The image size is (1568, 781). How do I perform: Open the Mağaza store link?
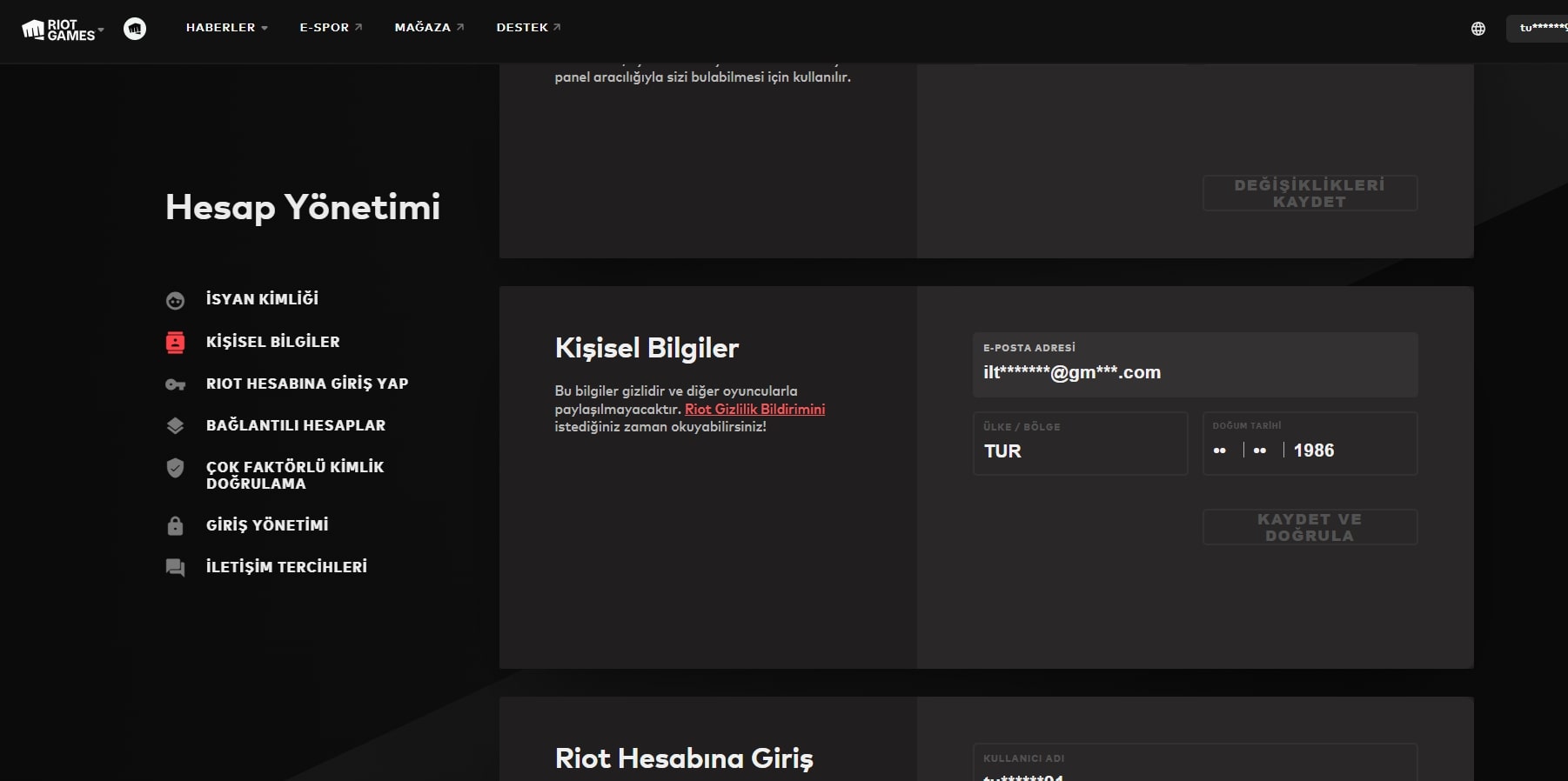(x=429, y=28)
